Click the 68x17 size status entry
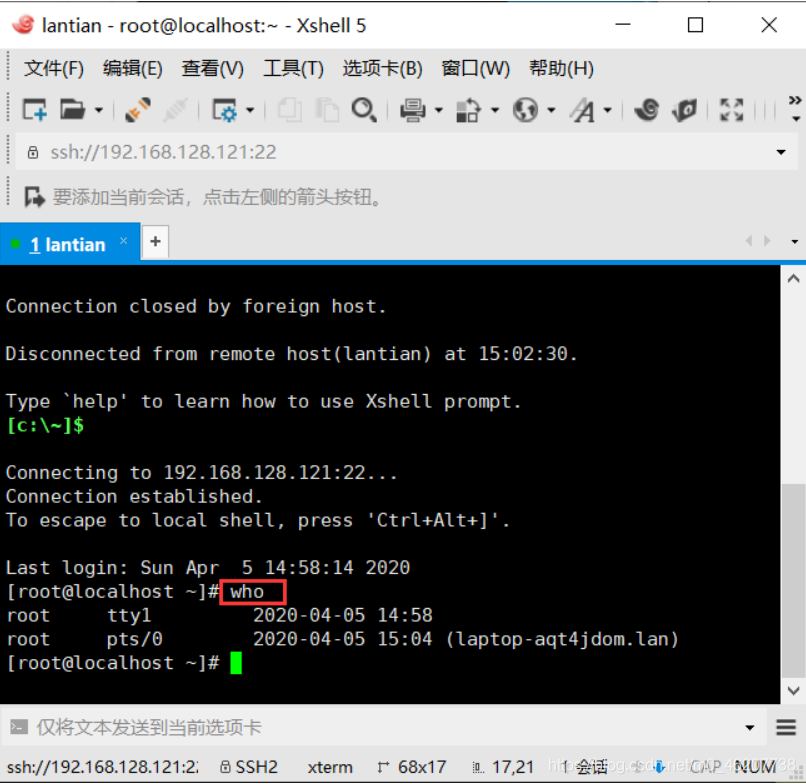Image resolution: width=806 pixels, height=784 pixels. [x=411, y=767]
